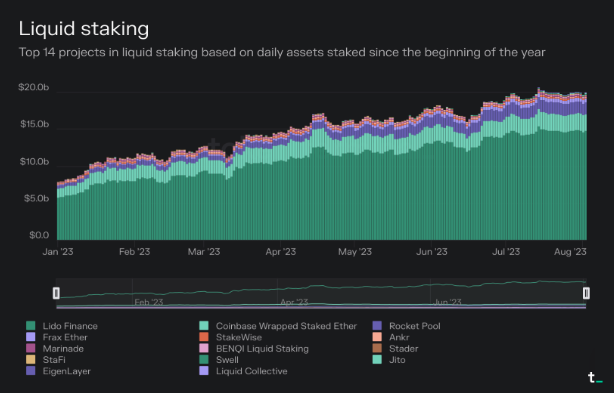
Task: Show or hide the Marinade label
Action: (63, 349)
